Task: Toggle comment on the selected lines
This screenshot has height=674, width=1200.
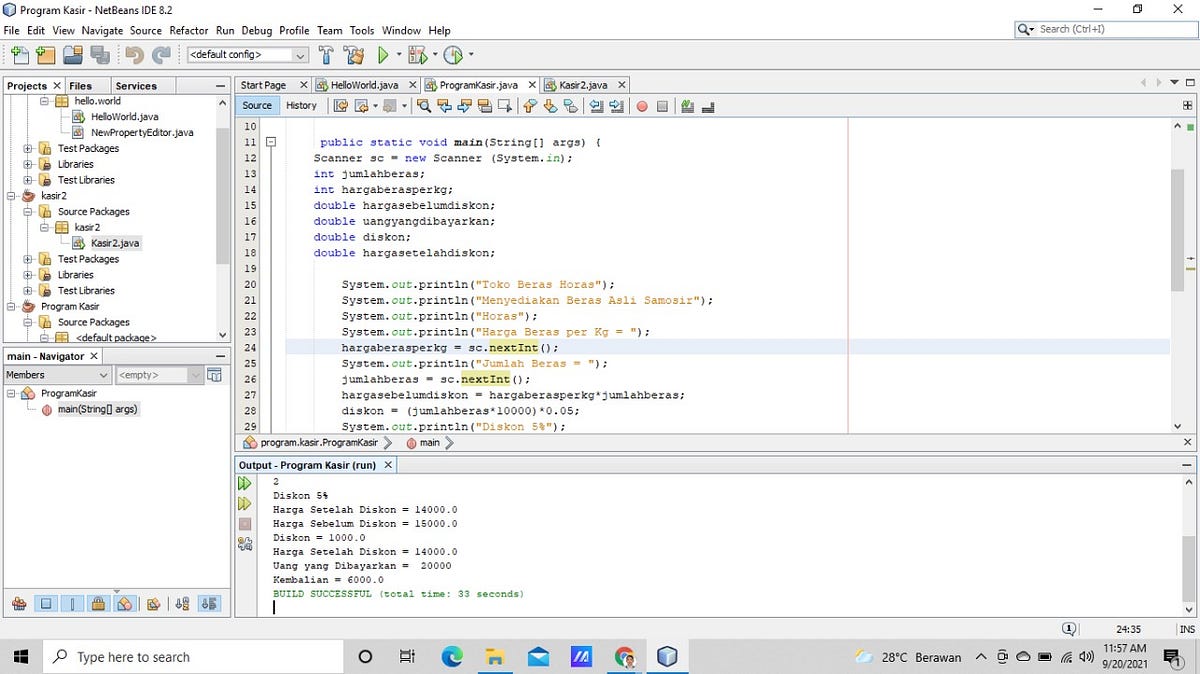Action: tap(686, 105)
